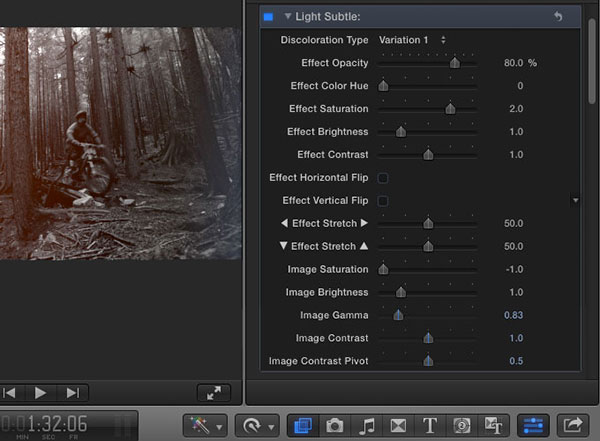Click the Effect Saturation slider handle
The height and width of the screenshot is (441, 600).
tap(450, 109)
